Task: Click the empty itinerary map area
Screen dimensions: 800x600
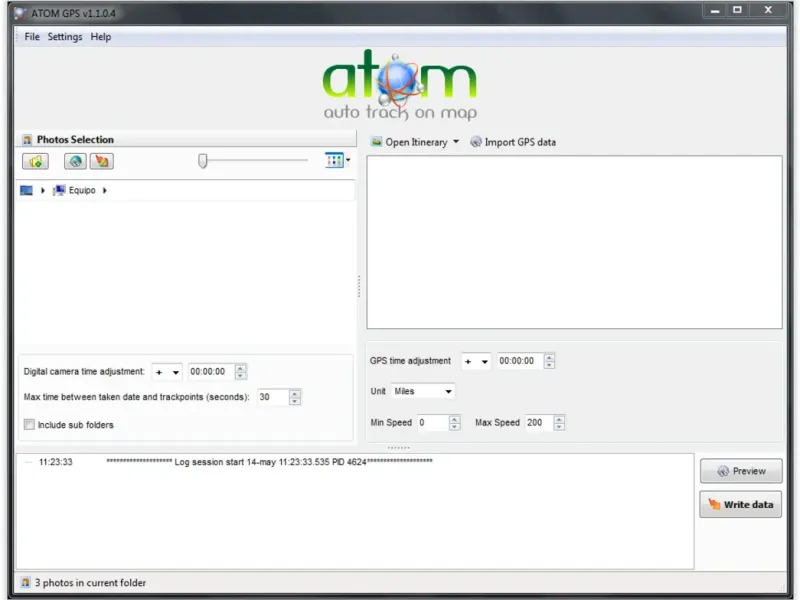Action: pos(574,242)
